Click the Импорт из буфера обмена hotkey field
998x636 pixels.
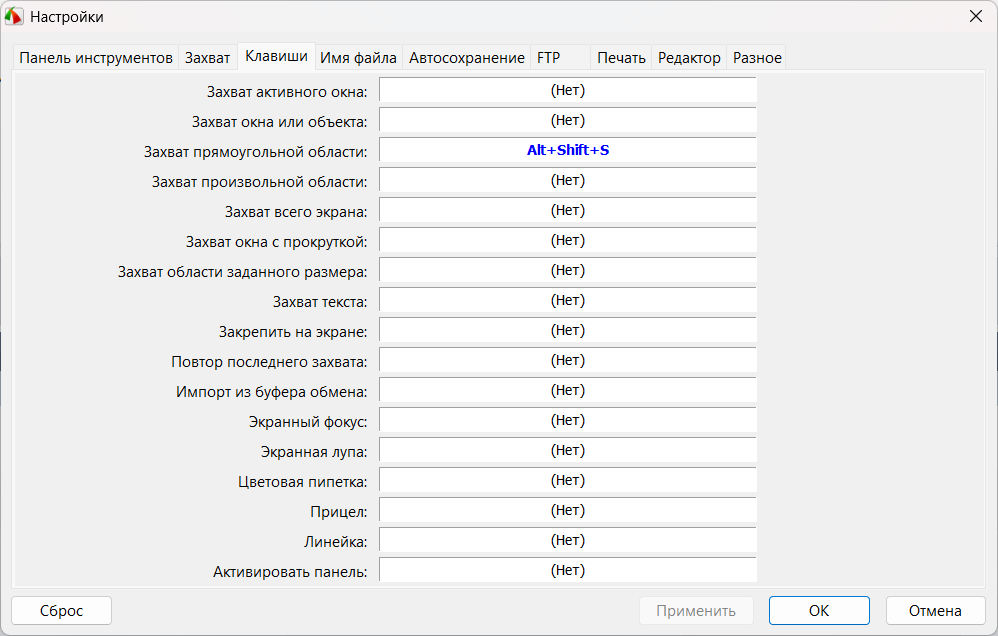click(x=568, y=390)
